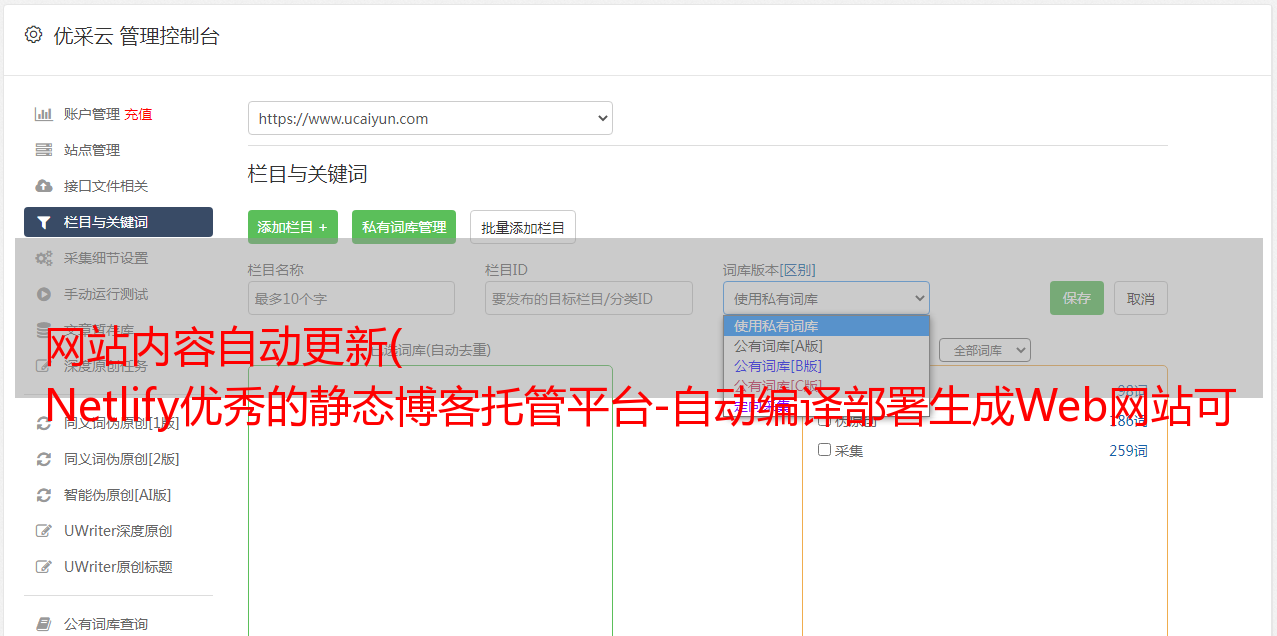Open UWriter原创标题 in the sidebar
The width and height of the screenshot is (1277, 636).
(x=118, y=567)
